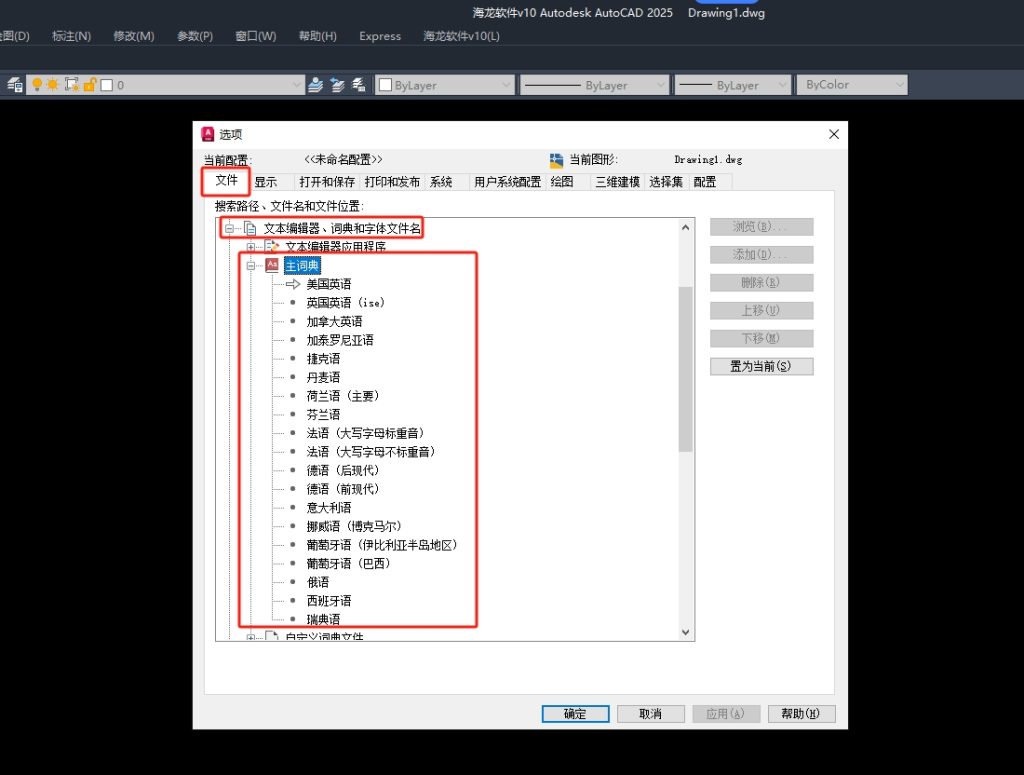Open the Express menu
1024x775 pixels.
click(380, 36)
